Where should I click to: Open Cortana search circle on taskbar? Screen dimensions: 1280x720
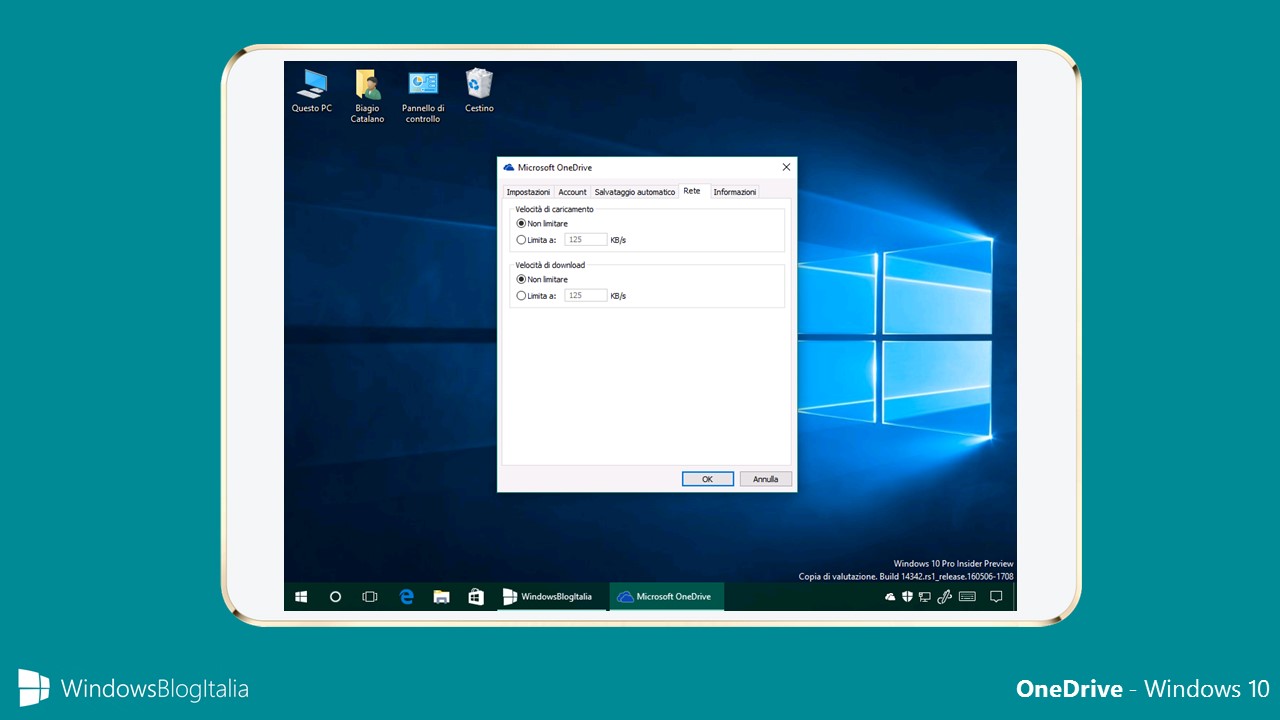click(336, 597)
